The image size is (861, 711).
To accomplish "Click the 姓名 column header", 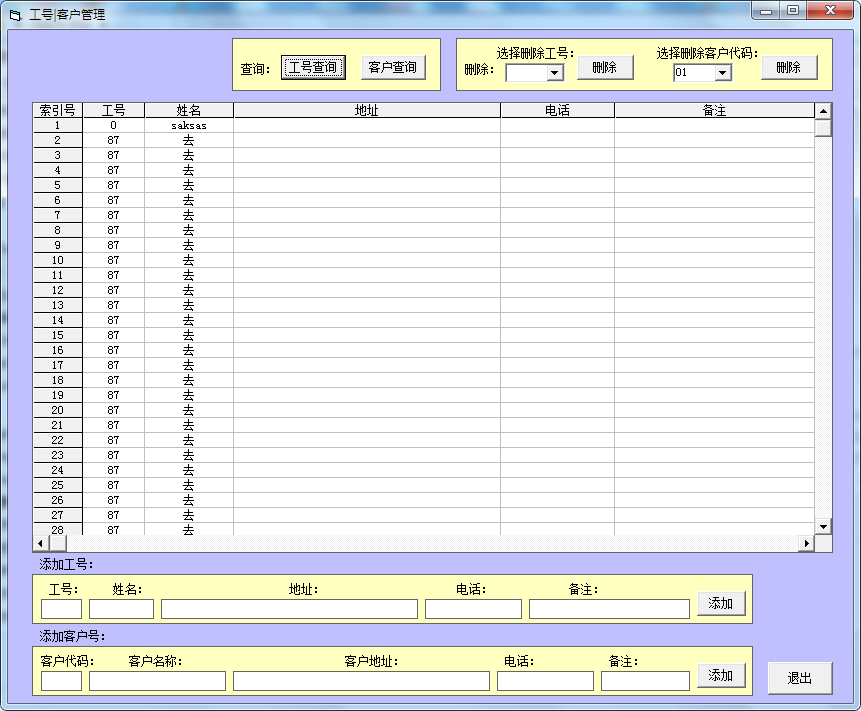I will pyautogui.click(x=189, y=110).
